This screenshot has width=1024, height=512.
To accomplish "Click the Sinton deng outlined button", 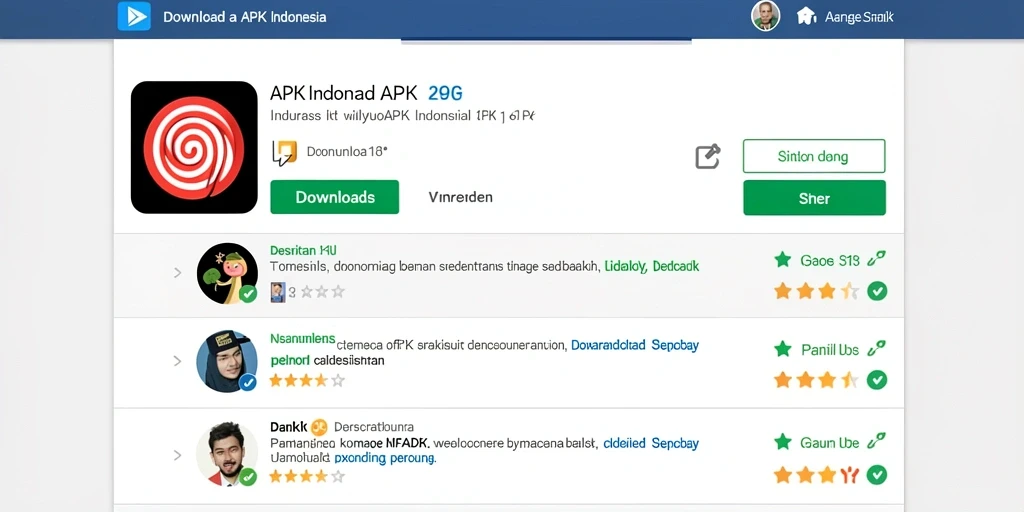I will pyautogui.click(x=814, y=156).
